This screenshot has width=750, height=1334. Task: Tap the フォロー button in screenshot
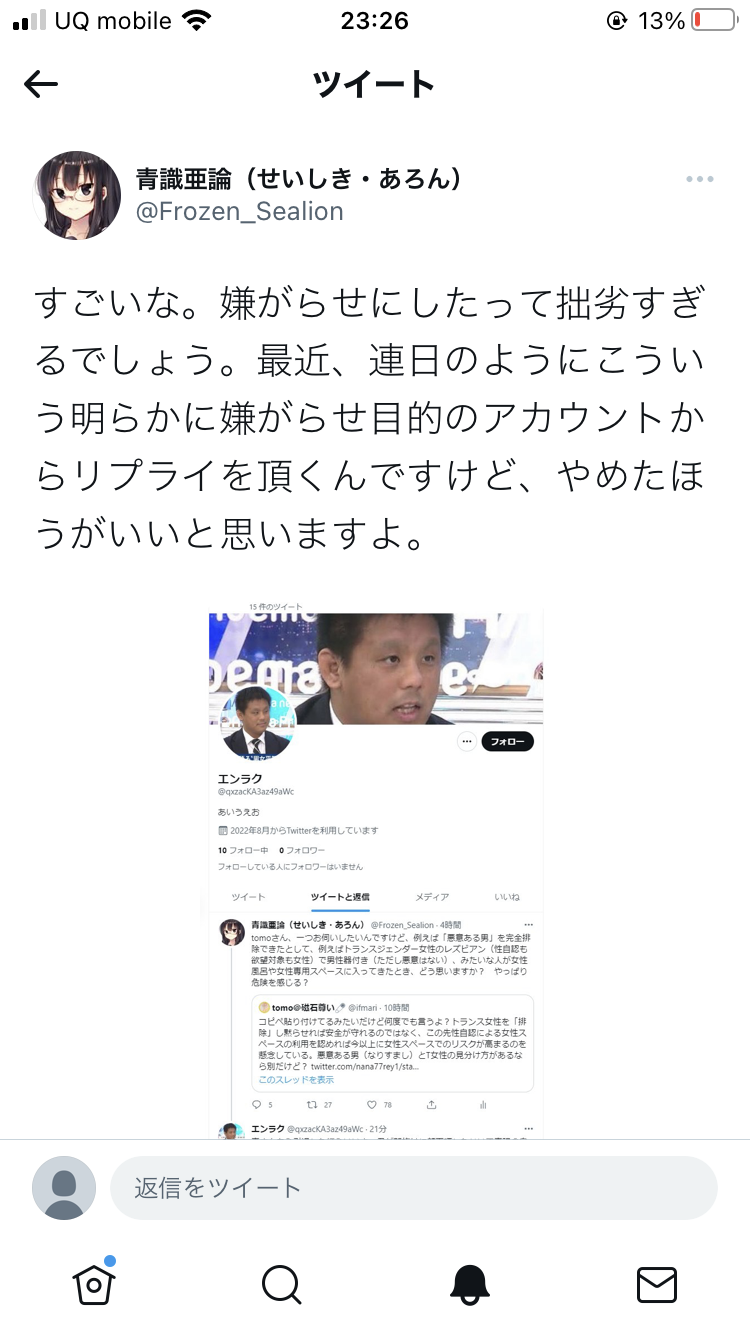(x=508, y=742)
